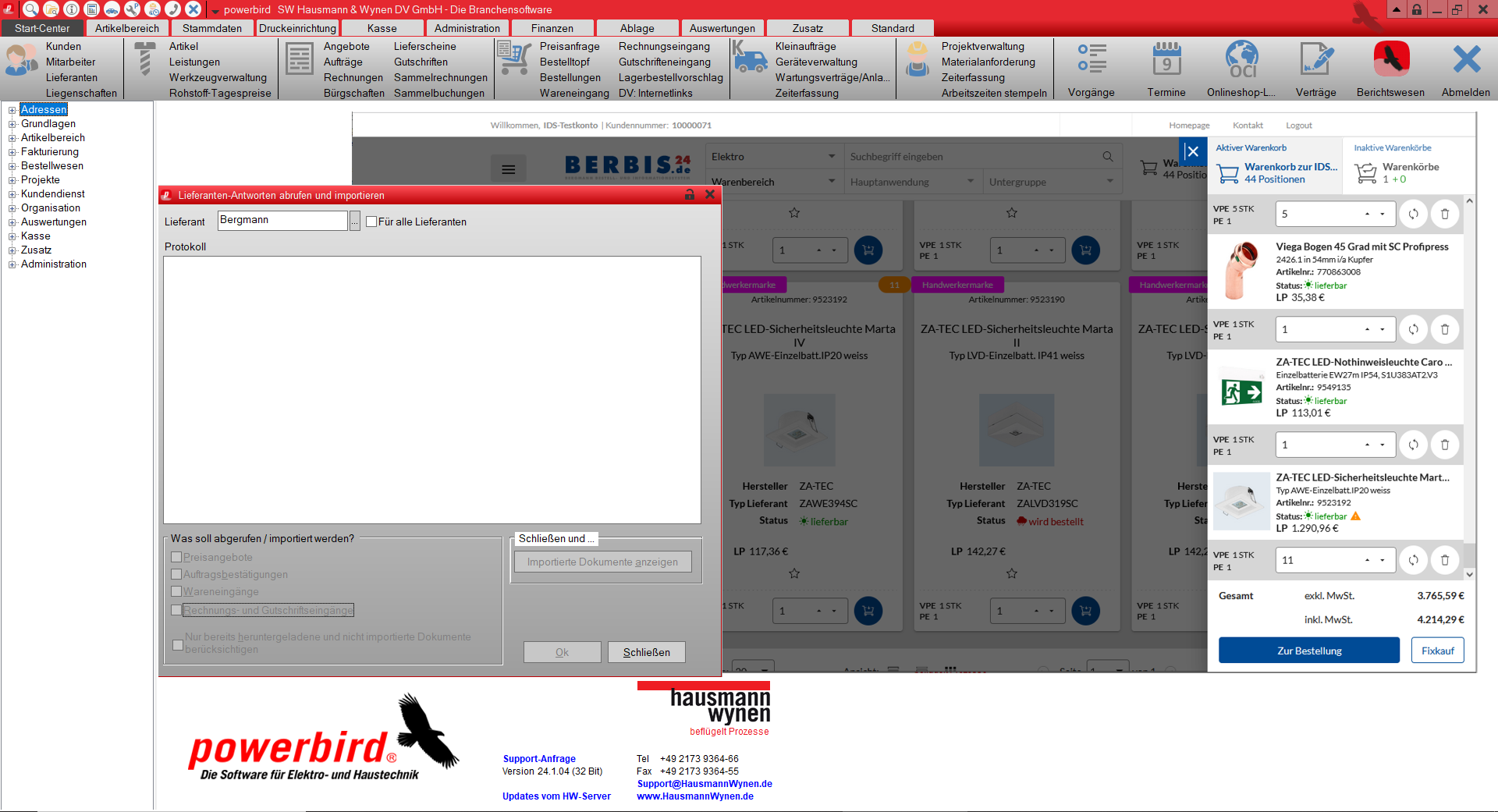Enable Für alle Lieferanten checkbox
This screenshot has width=1498, height=812.
371,222
